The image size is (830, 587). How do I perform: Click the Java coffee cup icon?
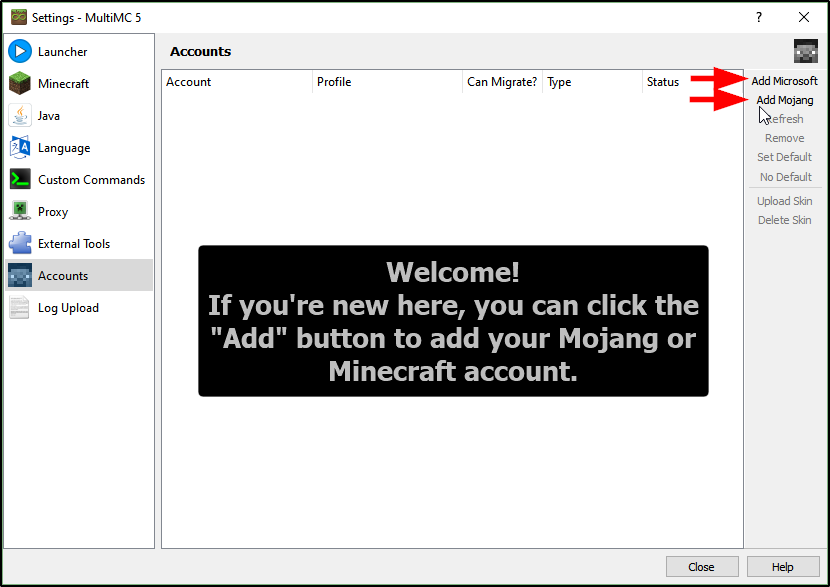[20, 115]
